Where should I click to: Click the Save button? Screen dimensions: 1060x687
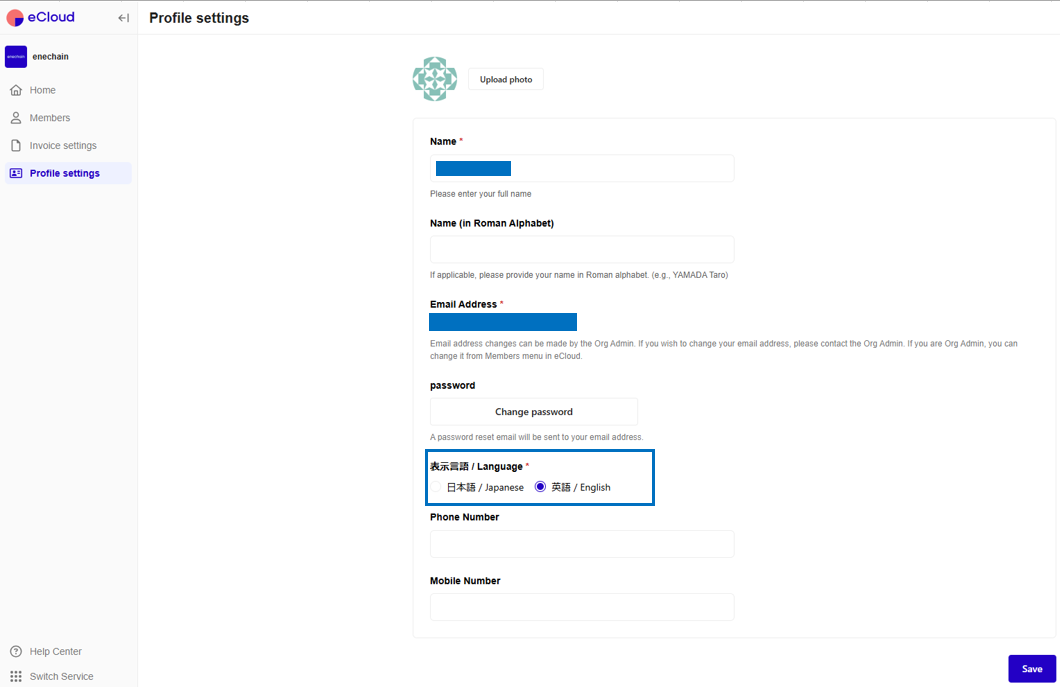(1032, 668)
